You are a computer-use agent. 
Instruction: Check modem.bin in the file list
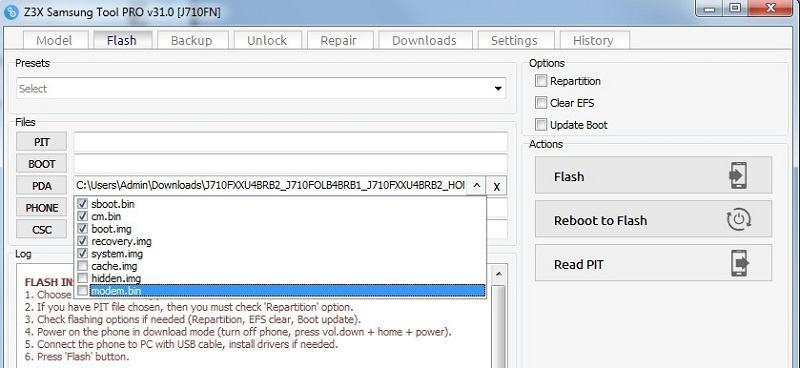coord(83,290)
